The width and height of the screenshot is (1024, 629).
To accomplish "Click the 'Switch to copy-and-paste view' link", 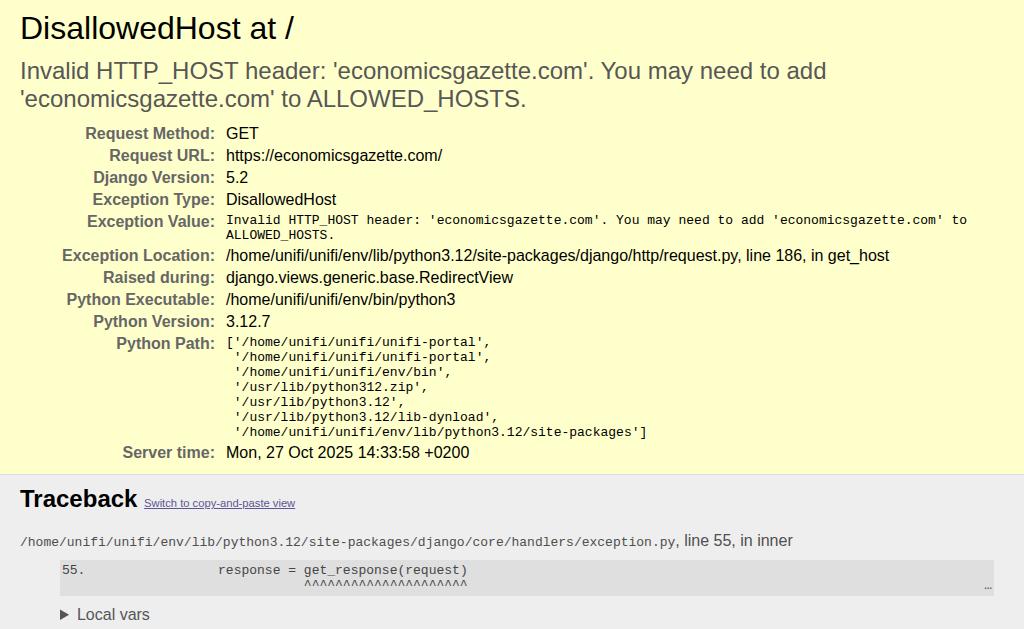I will click(219, 503).
